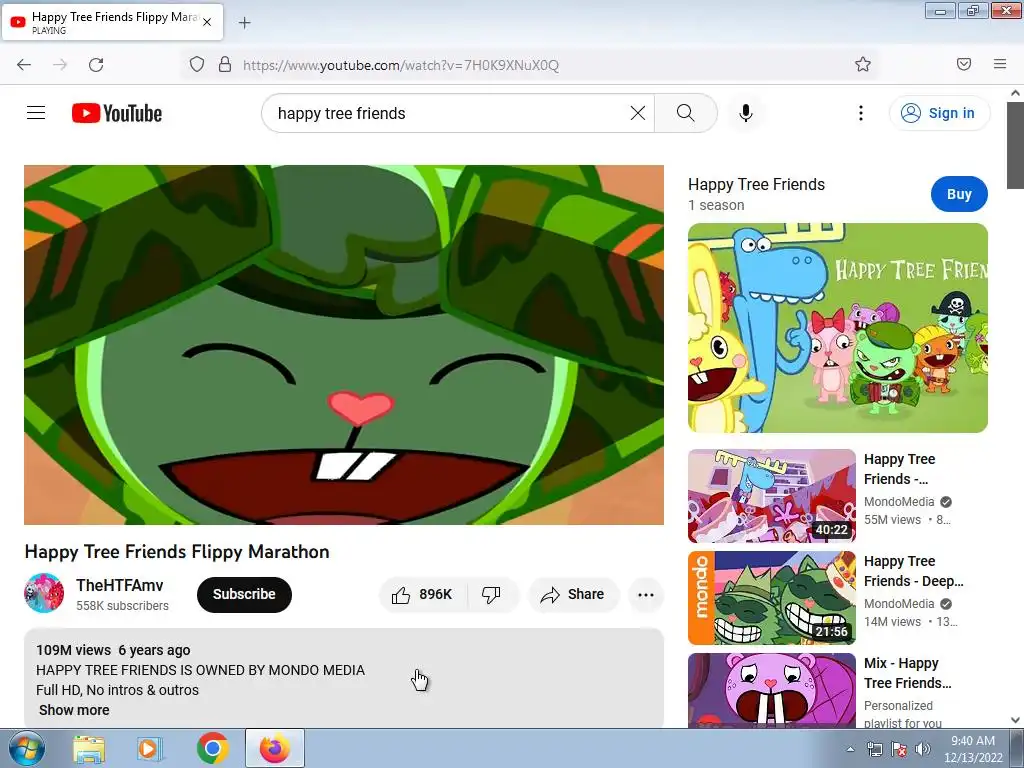Open YouTube settings three-dot menu
The width and height of the screenshot is (1024, 768).
pos(861,113)
